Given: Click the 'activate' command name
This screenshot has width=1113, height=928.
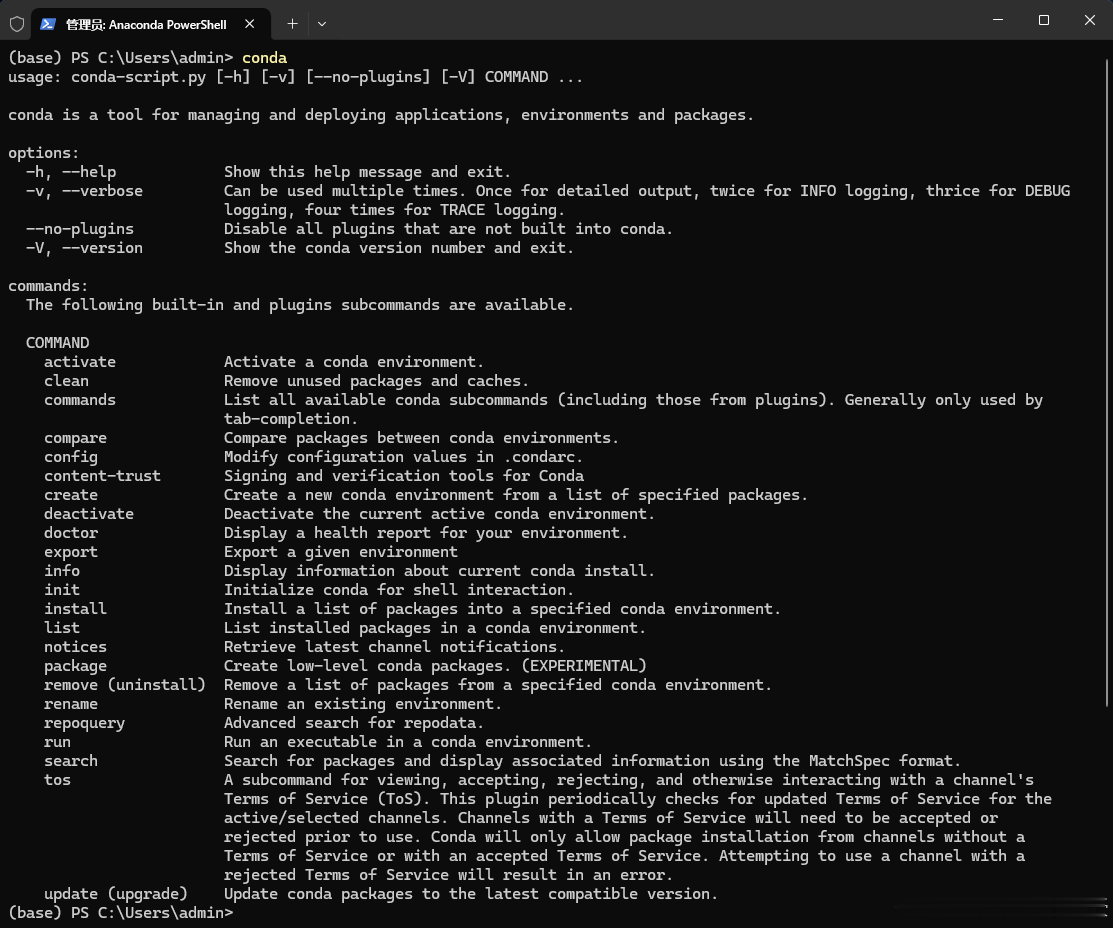Looking at the screenshot, I should click(80, 361).
